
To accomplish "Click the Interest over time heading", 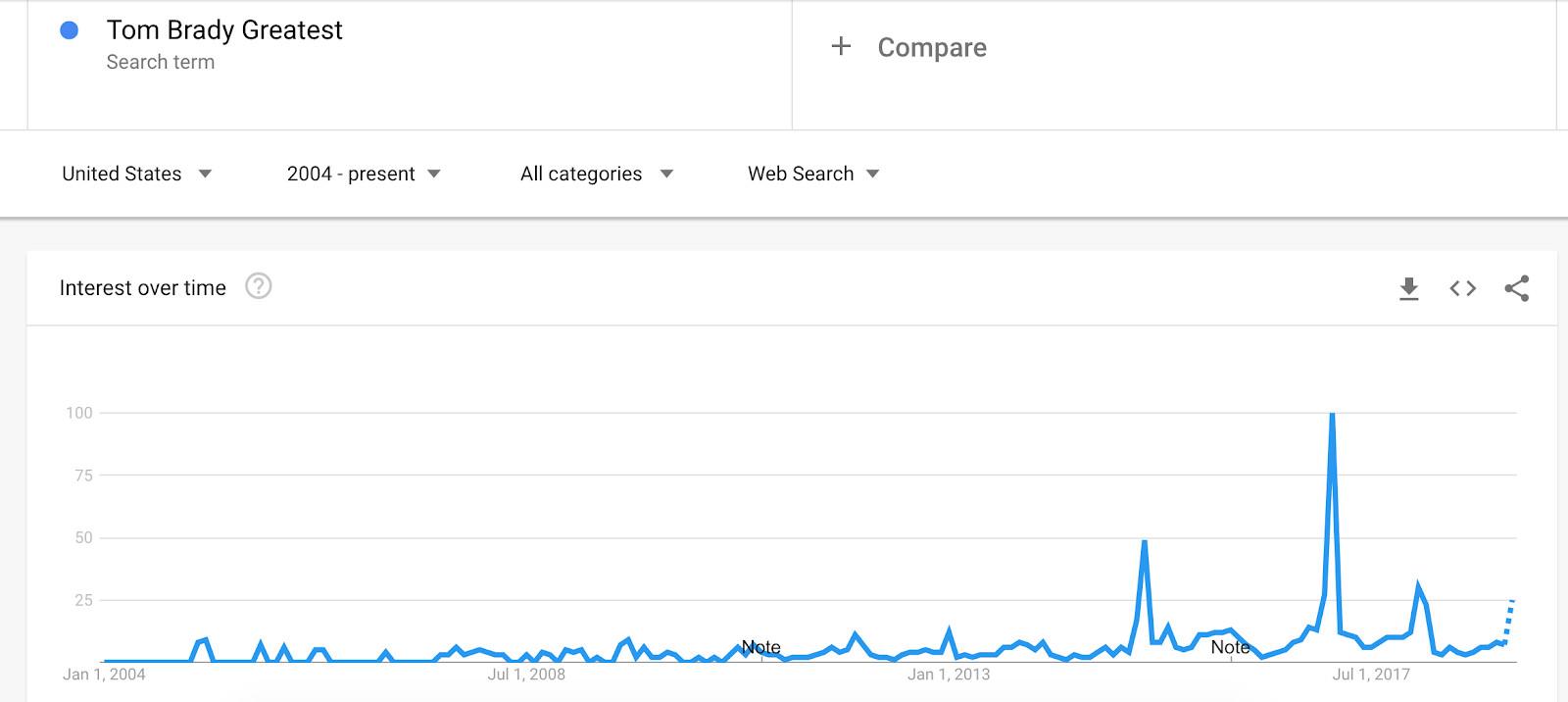I will coord(143,287).
